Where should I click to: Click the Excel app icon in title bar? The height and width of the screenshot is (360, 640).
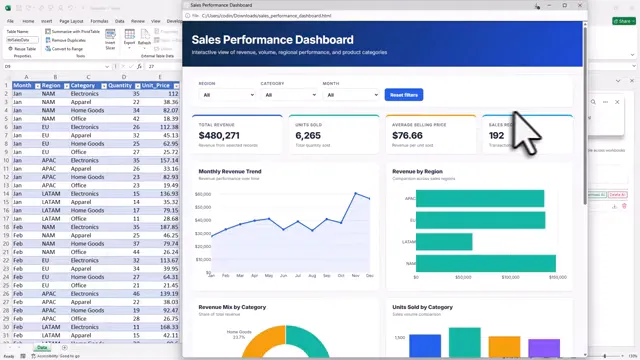(8, 8)
